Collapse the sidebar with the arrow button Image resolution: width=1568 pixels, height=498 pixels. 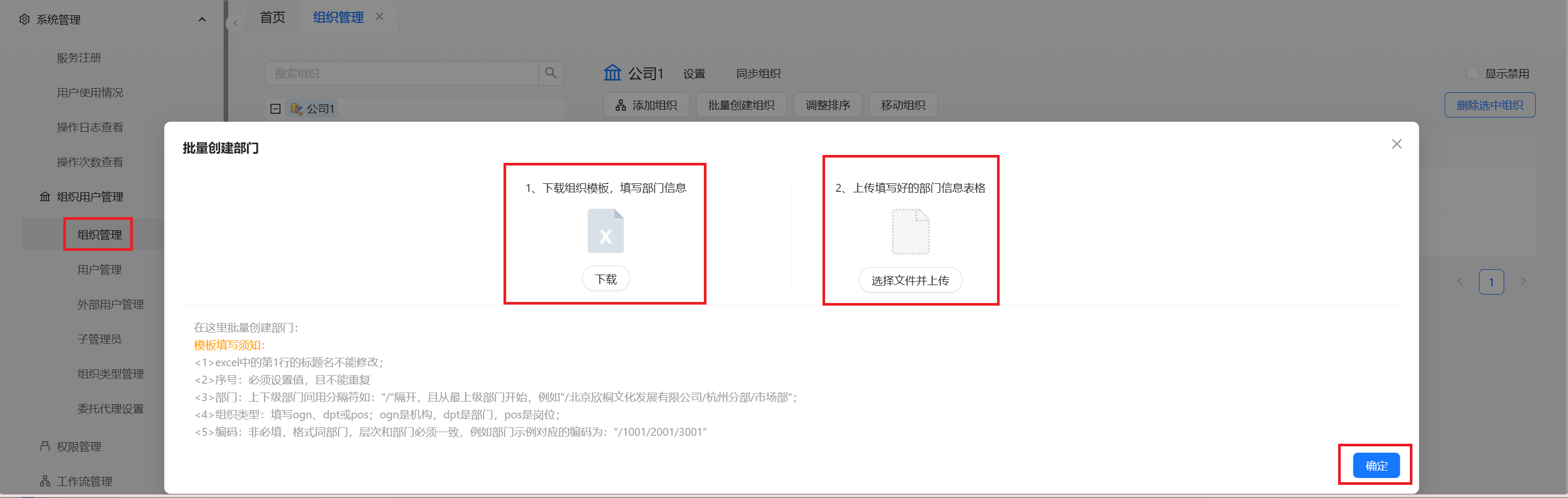pyautogui.click(x=235, y=24)
